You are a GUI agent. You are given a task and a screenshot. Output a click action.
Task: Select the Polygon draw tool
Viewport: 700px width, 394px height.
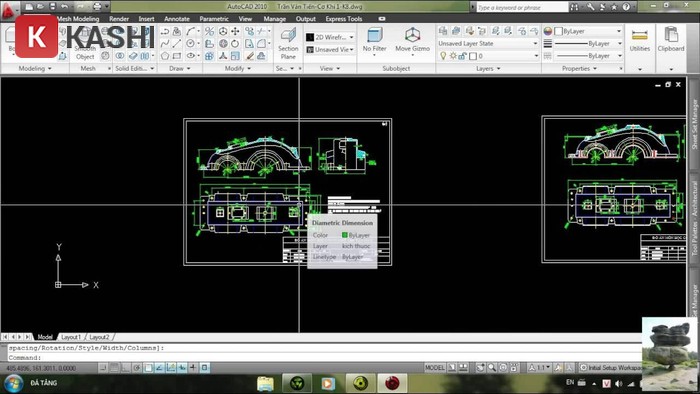pyautogui.click(x=165, y=56)
